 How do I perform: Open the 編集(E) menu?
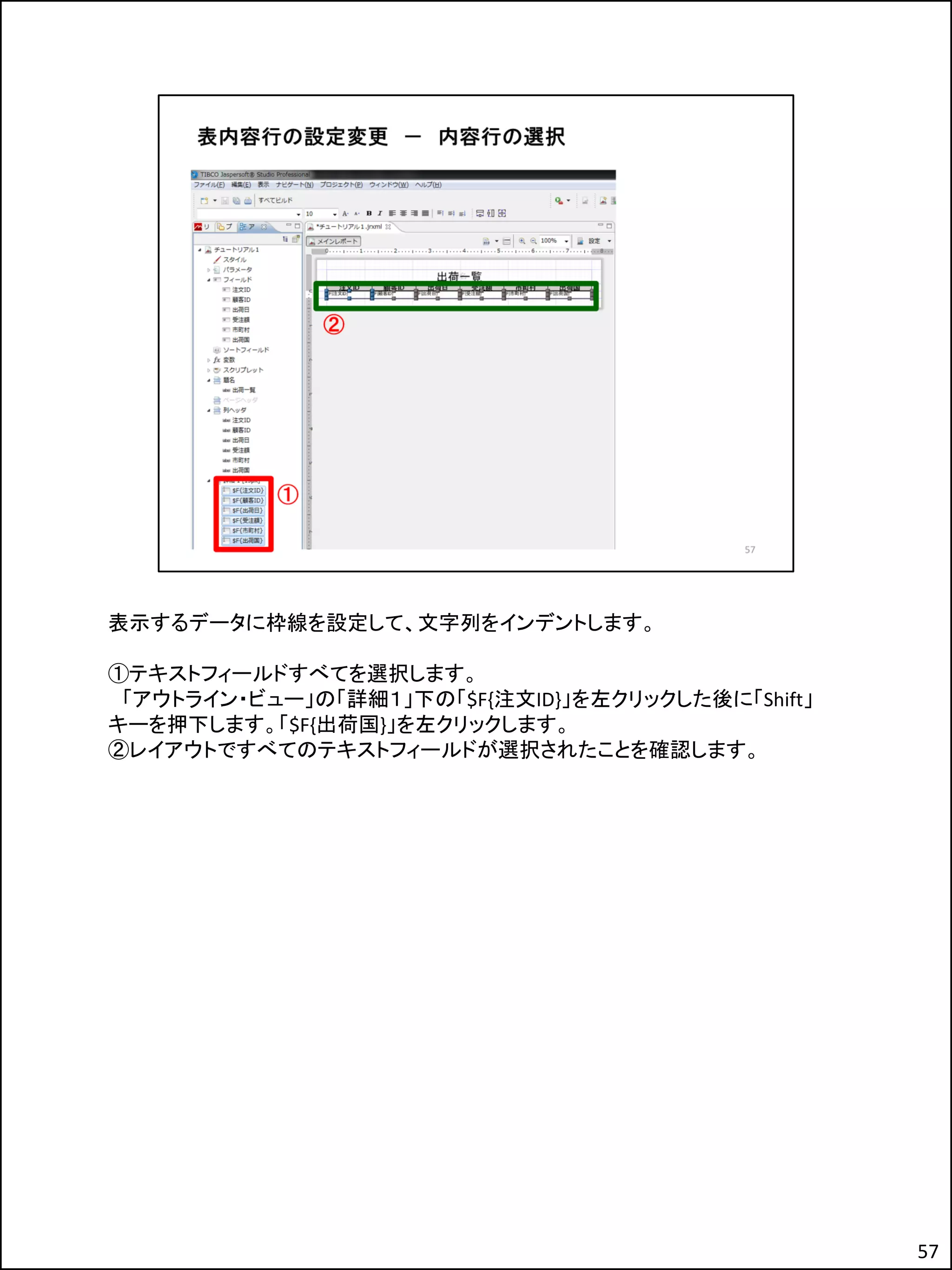[241, 185]
